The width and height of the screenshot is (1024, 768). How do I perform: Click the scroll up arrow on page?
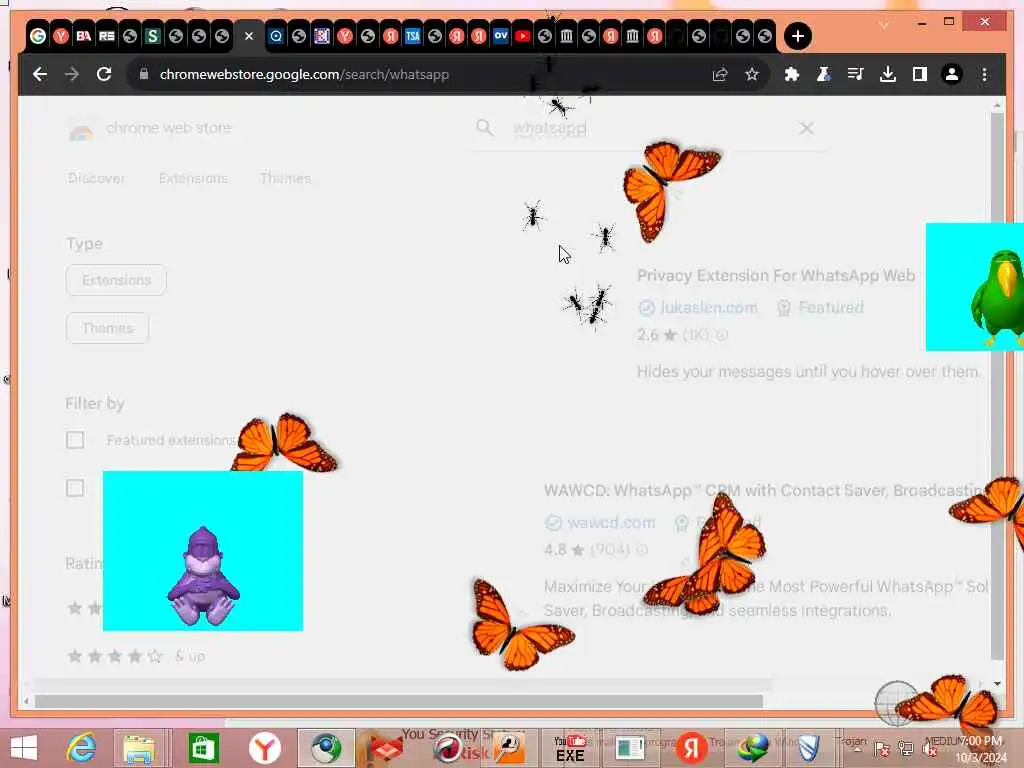997,104
